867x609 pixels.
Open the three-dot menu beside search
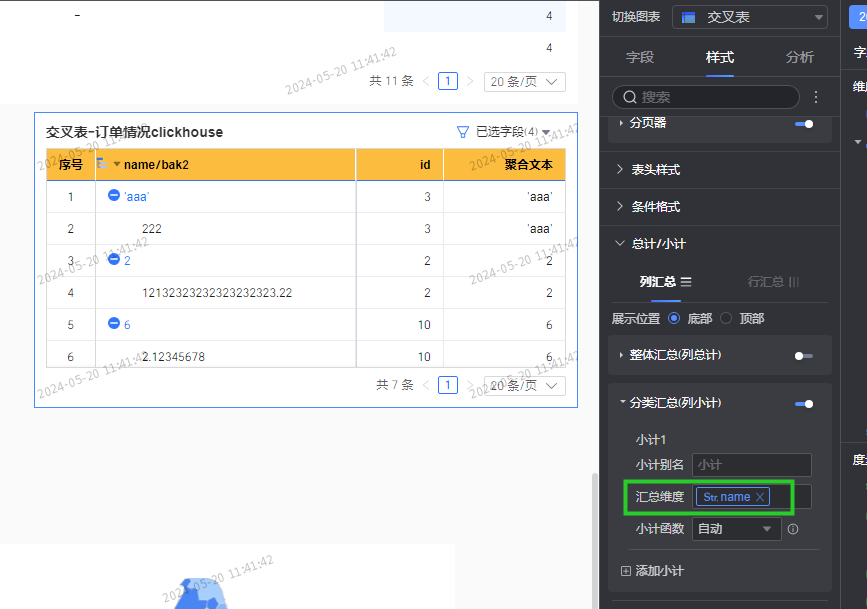[816, 97]
